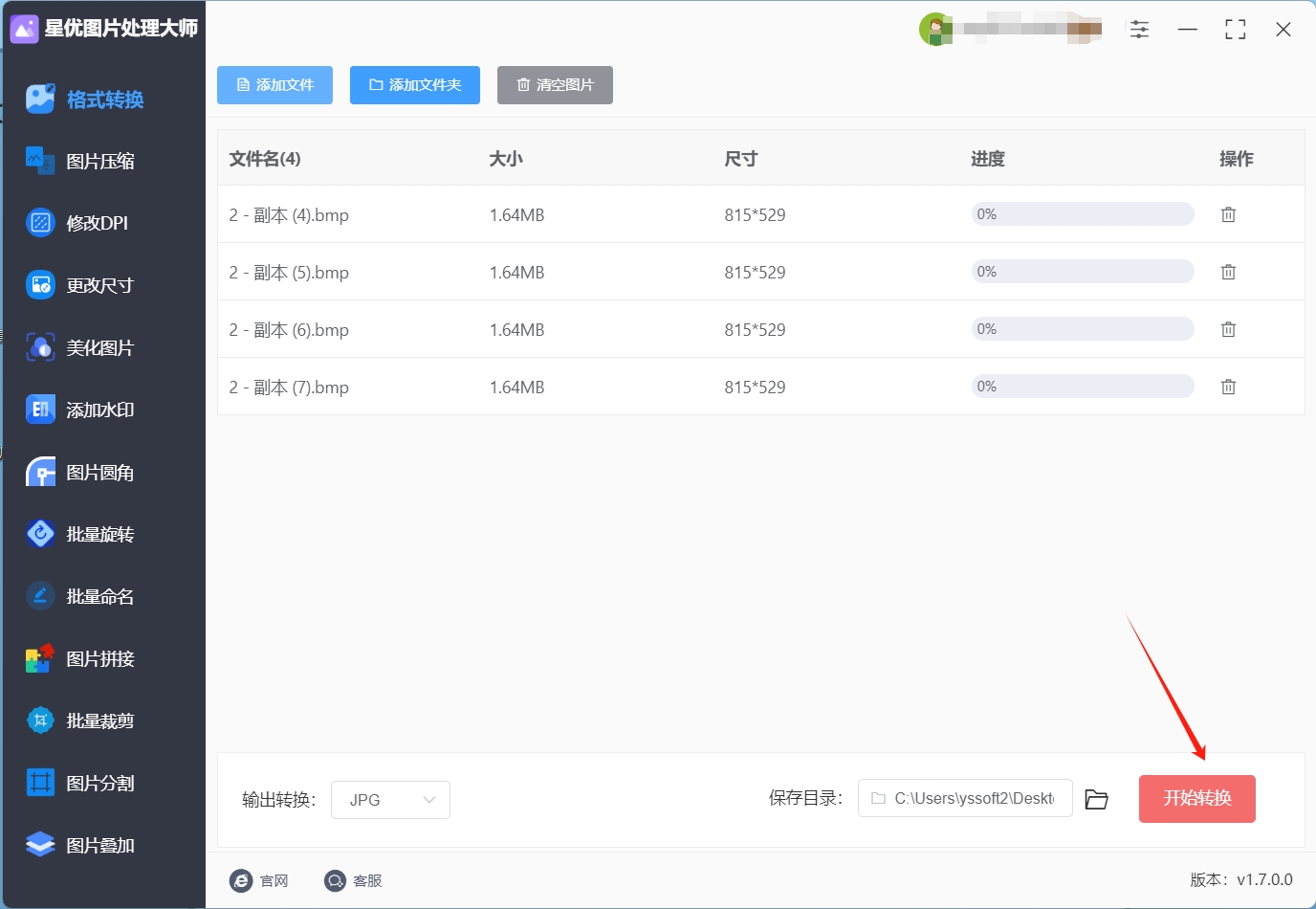
Task: Click the 添加水印 stamp icon
Action: pos(40,410)
